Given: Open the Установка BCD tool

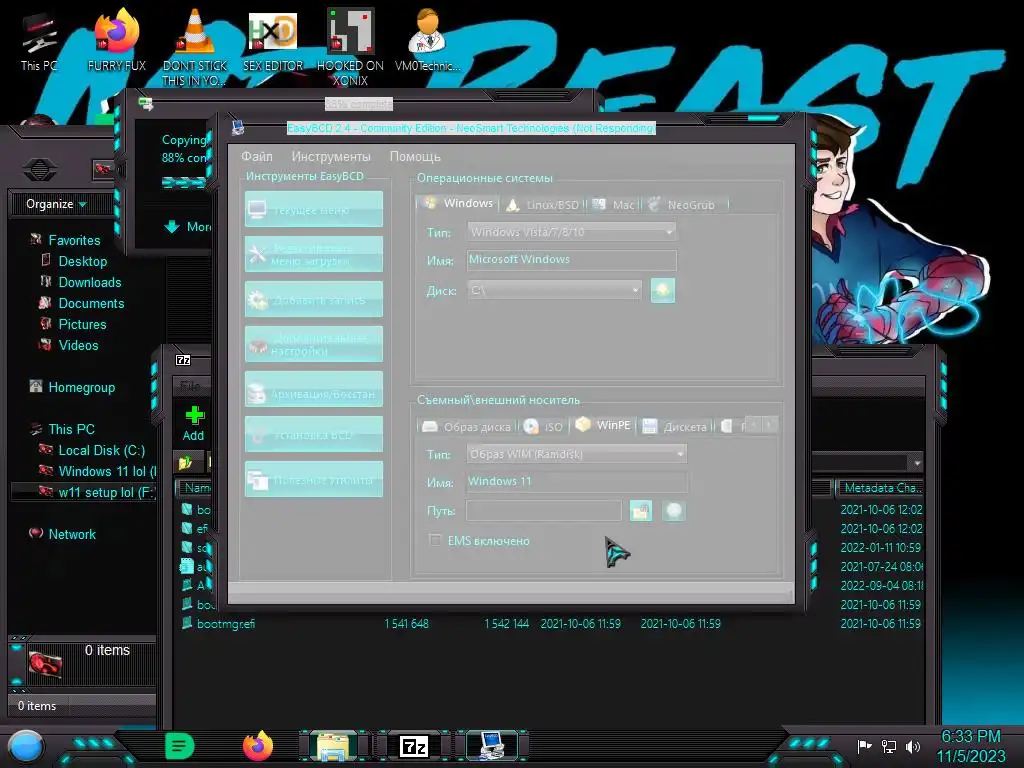Looking at the screenshot, I should pos(313,434).
